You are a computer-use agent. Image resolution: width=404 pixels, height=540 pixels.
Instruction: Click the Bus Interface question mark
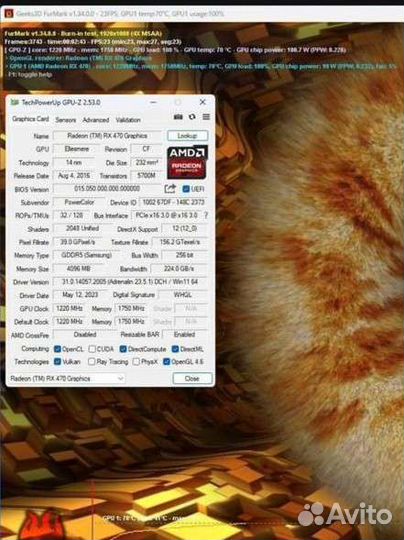click(206, 216)
